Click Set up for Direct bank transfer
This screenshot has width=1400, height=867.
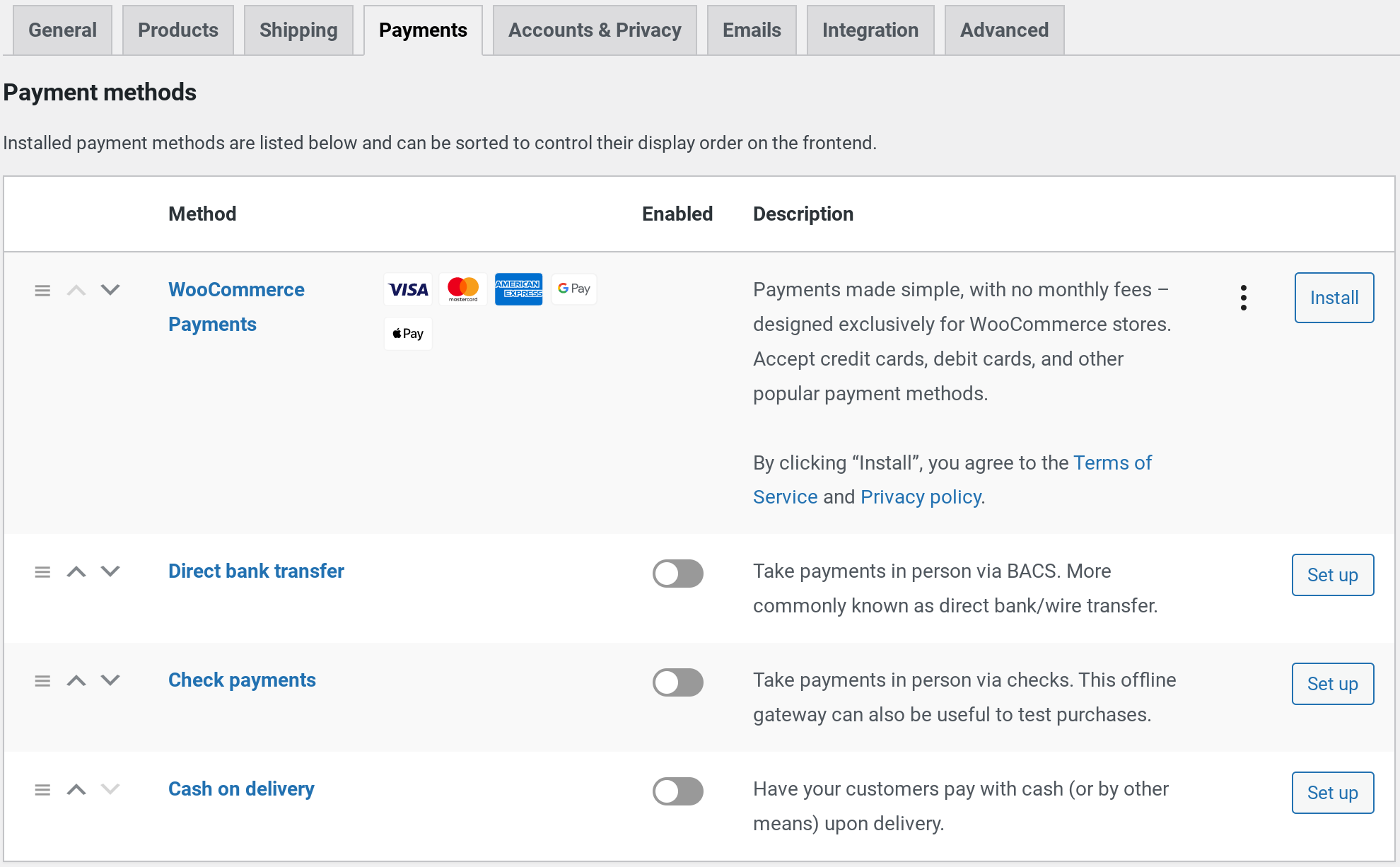point(1332,573)
